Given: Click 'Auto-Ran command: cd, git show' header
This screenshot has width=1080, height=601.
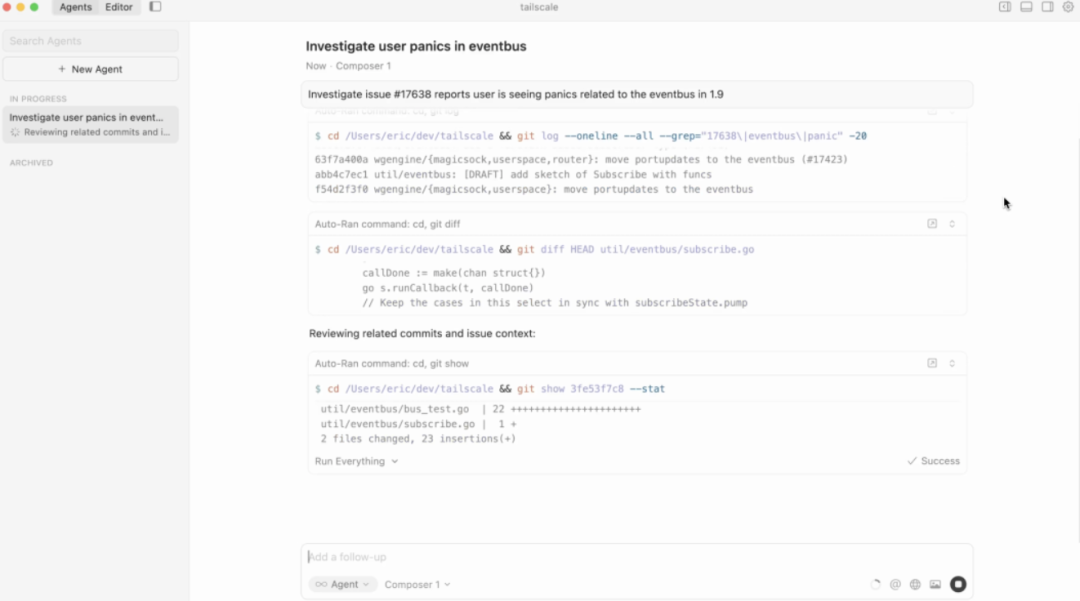Looking at the screenshot, I should [x=391, y=363].
